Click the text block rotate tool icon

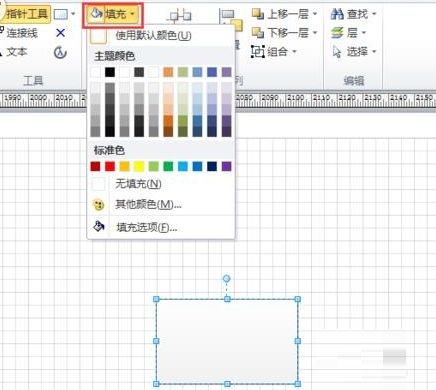click(60, 52)
